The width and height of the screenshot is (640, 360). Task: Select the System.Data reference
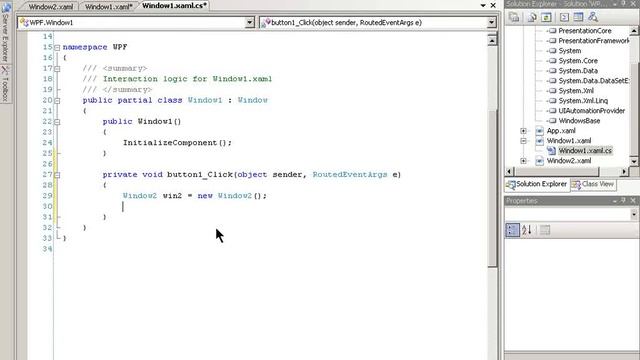(x=578, y=71)
